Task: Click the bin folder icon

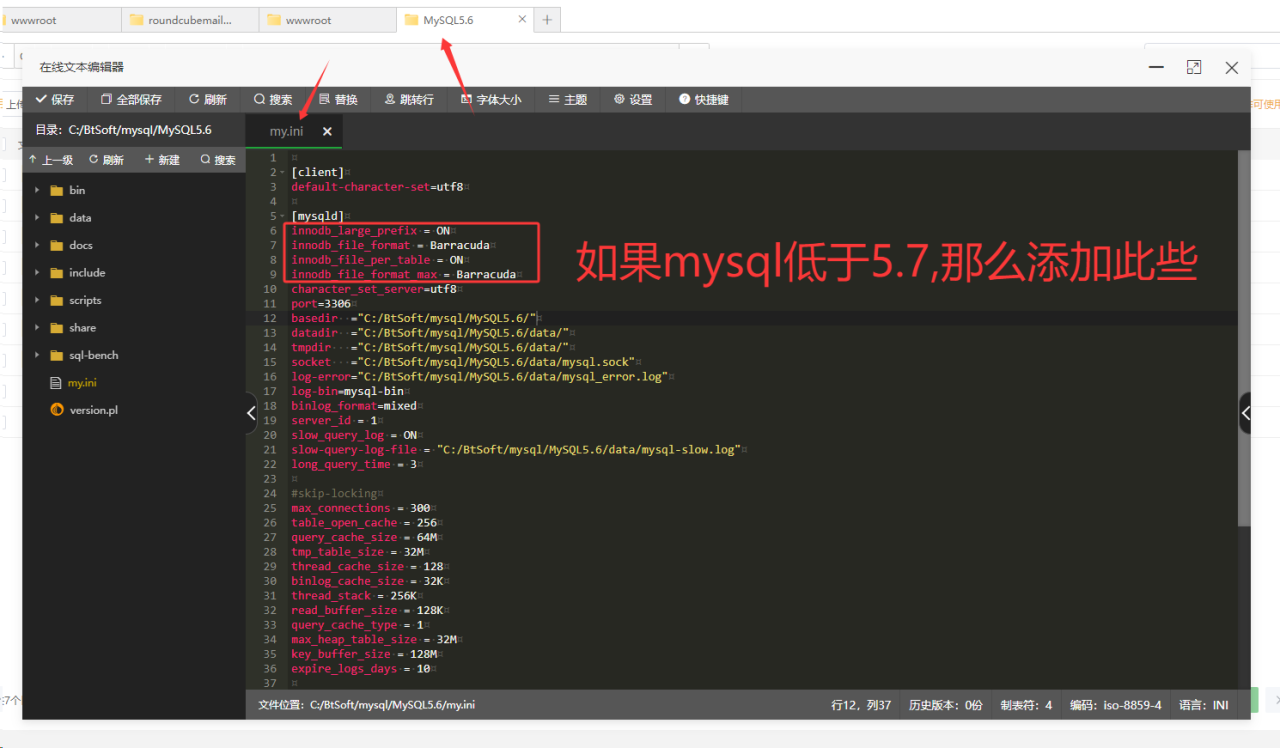Action: point(56,190)
